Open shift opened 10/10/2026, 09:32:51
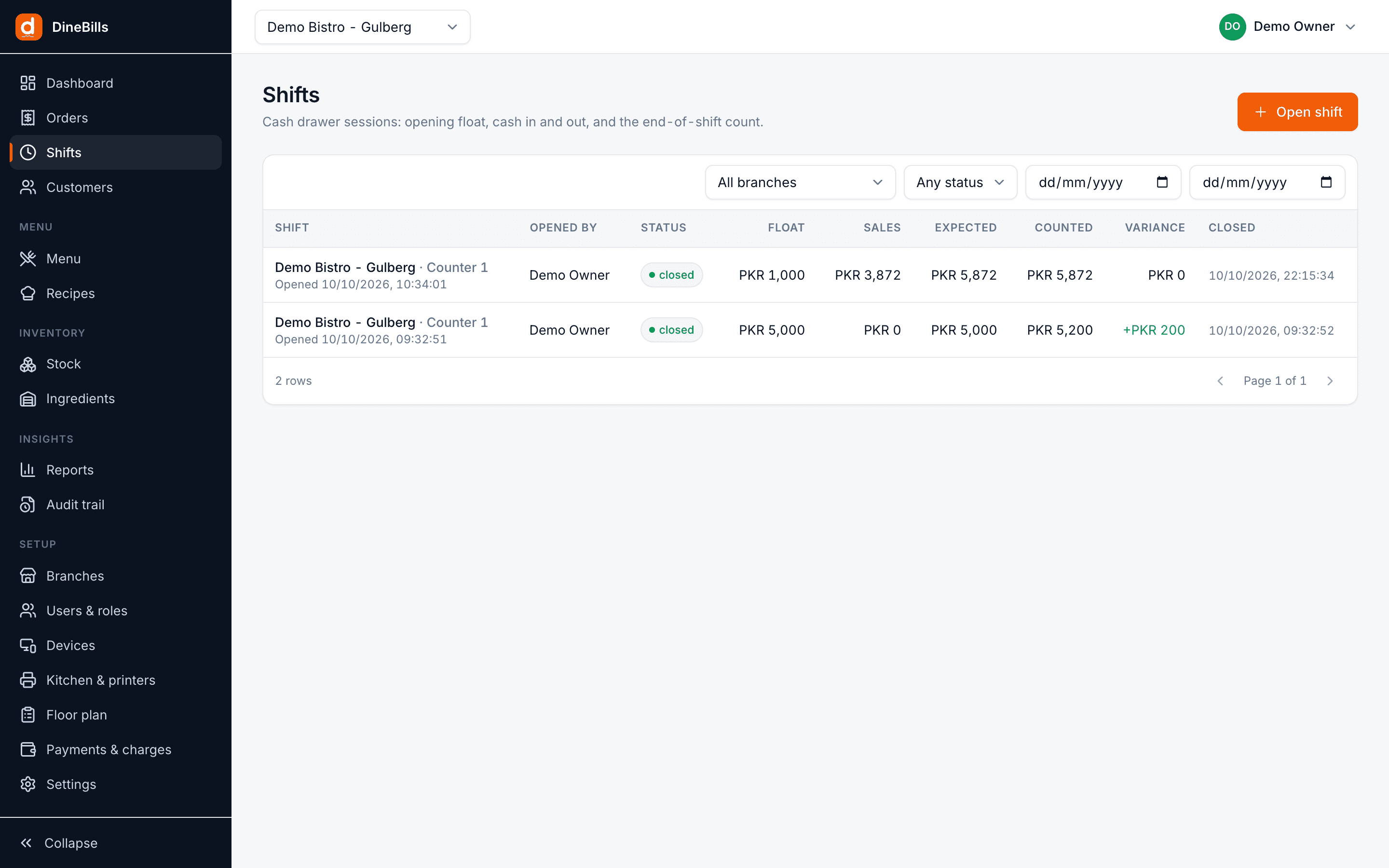The image size is (1389, 868). (810, 330)
